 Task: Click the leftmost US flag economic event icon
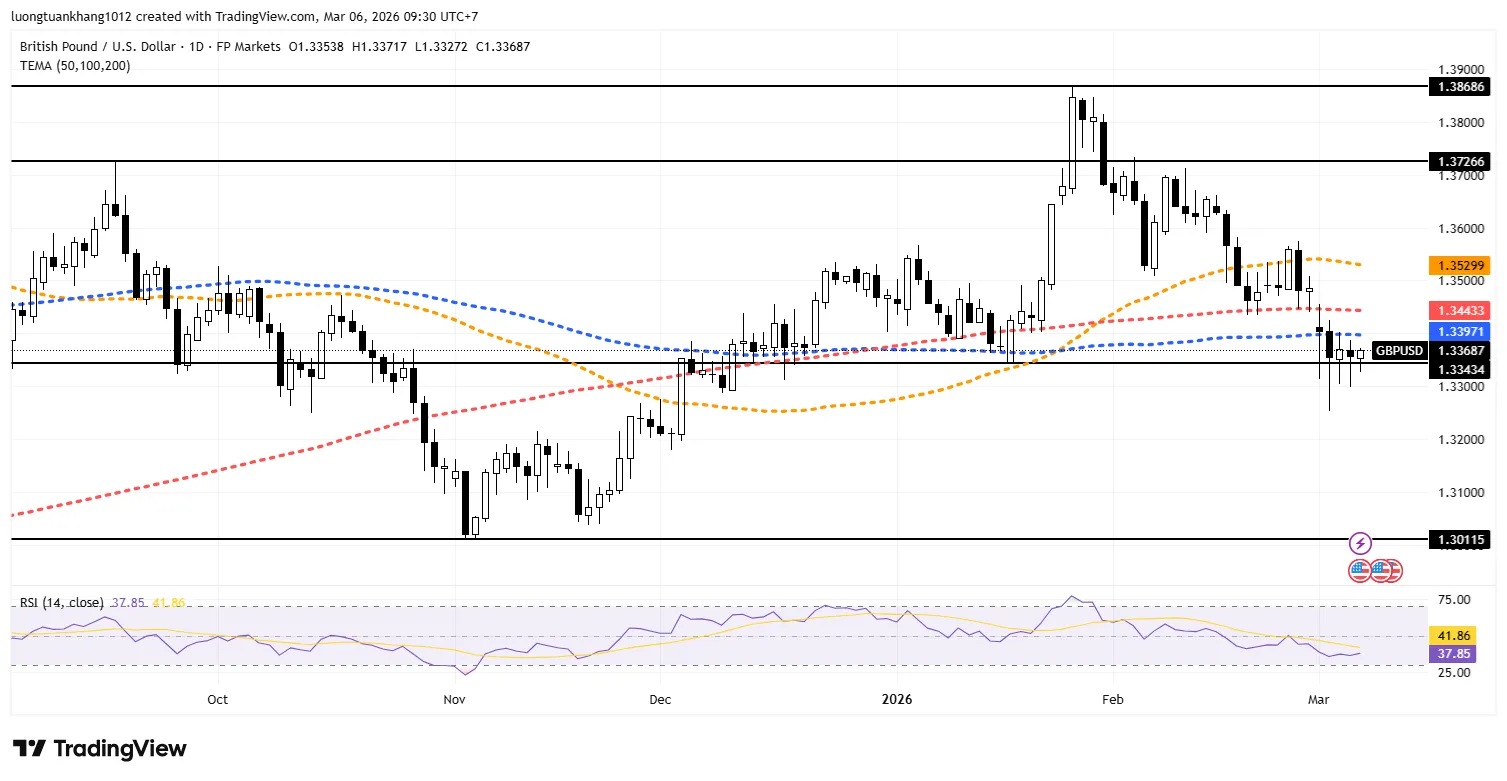[1359, 571]
